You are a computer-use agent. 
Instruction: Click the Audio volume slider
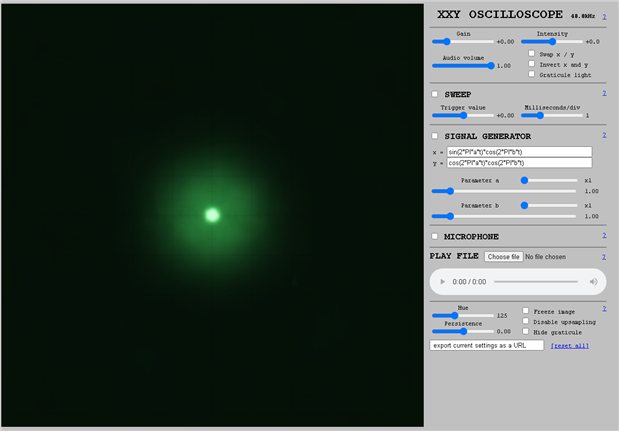pos(463,66)
